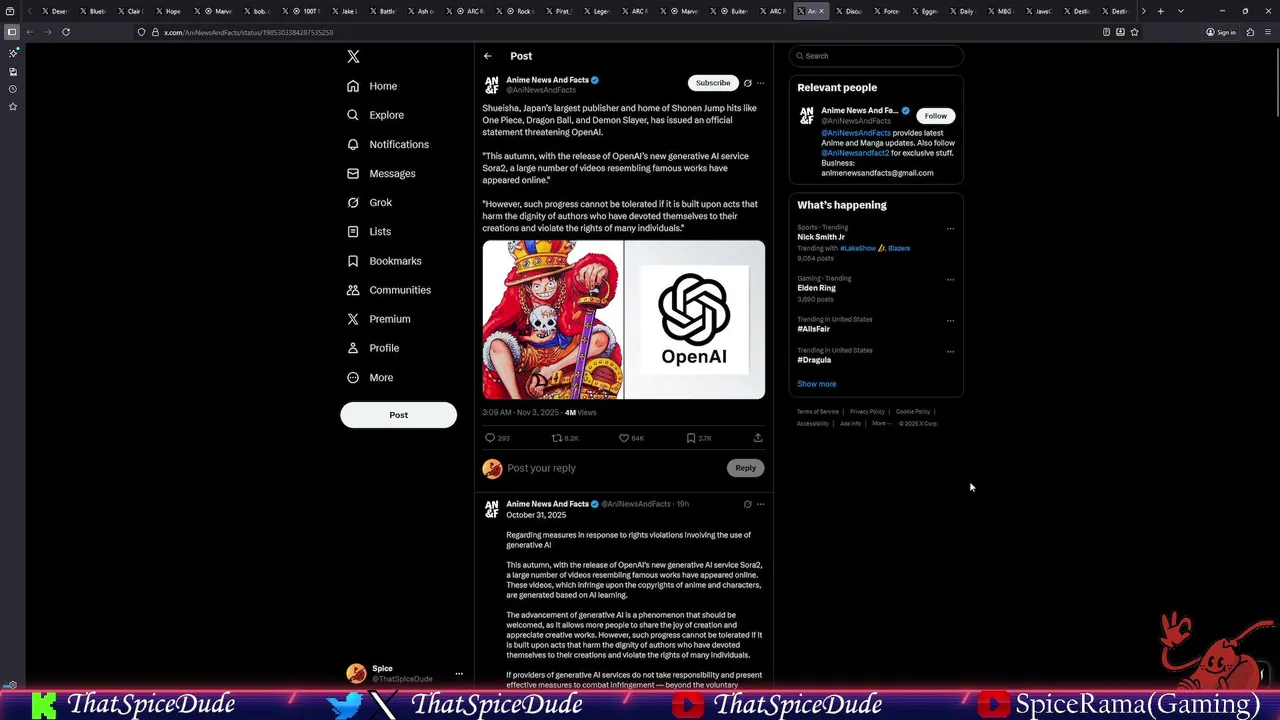
Task: Open #Dragula trending topic
Action: pos(814,360)
